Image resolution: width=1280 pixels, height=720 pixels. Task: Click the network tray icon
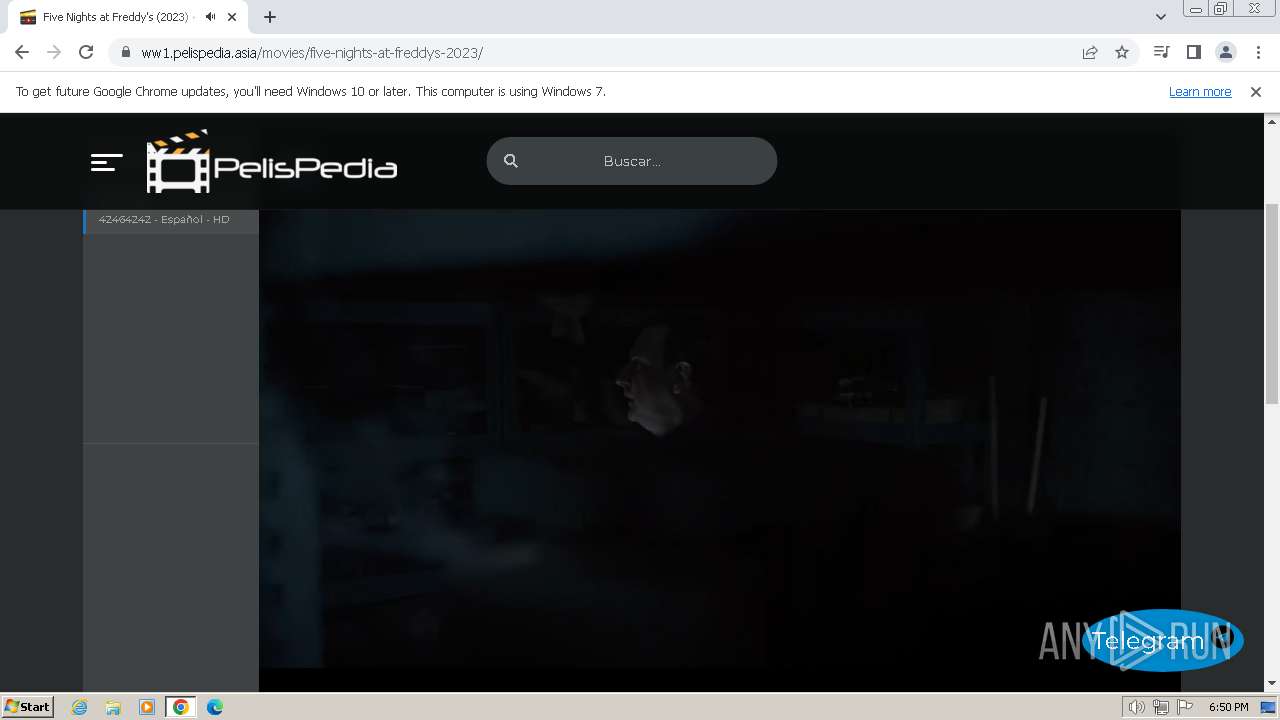pyautogui.click(x=1161, y=707)
